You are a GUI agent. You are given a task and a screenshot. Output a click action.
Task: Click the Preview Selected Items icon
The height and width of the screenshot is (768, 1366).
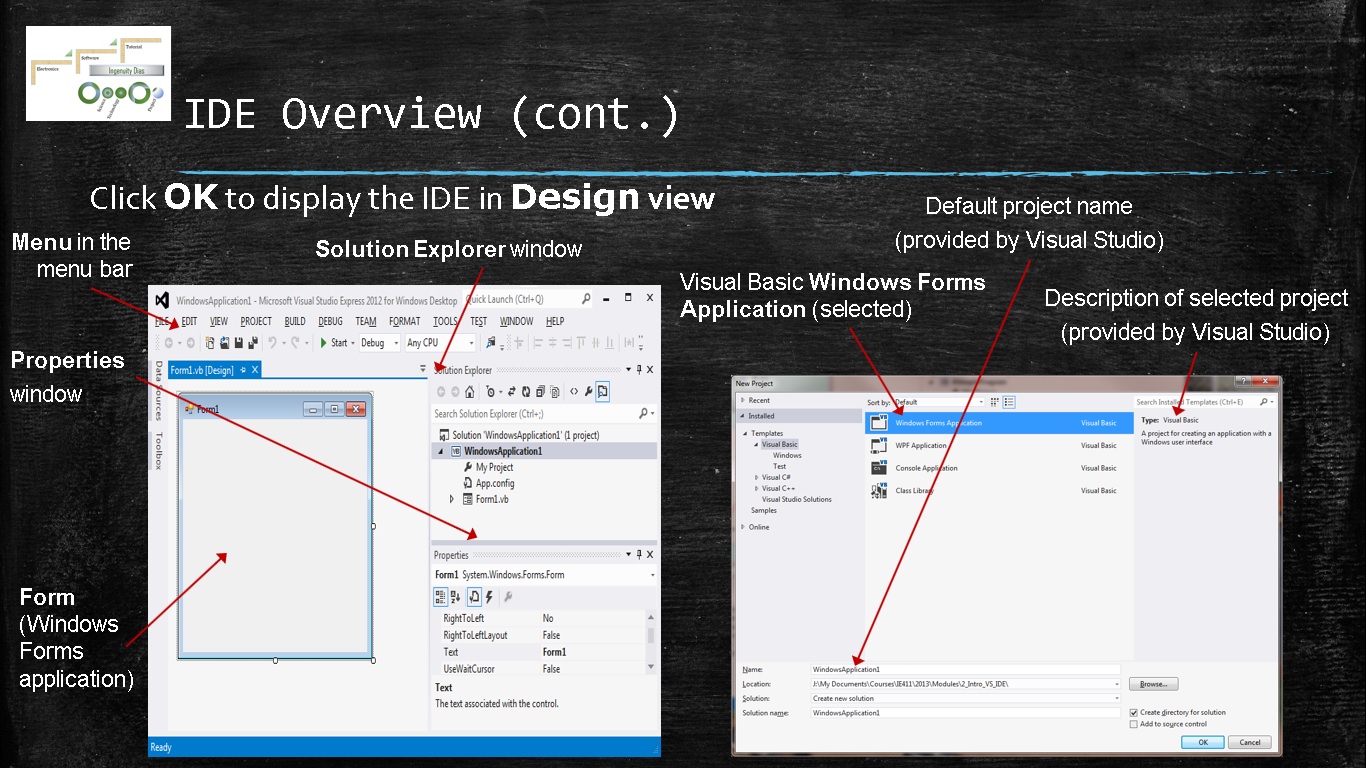point(603,392)
